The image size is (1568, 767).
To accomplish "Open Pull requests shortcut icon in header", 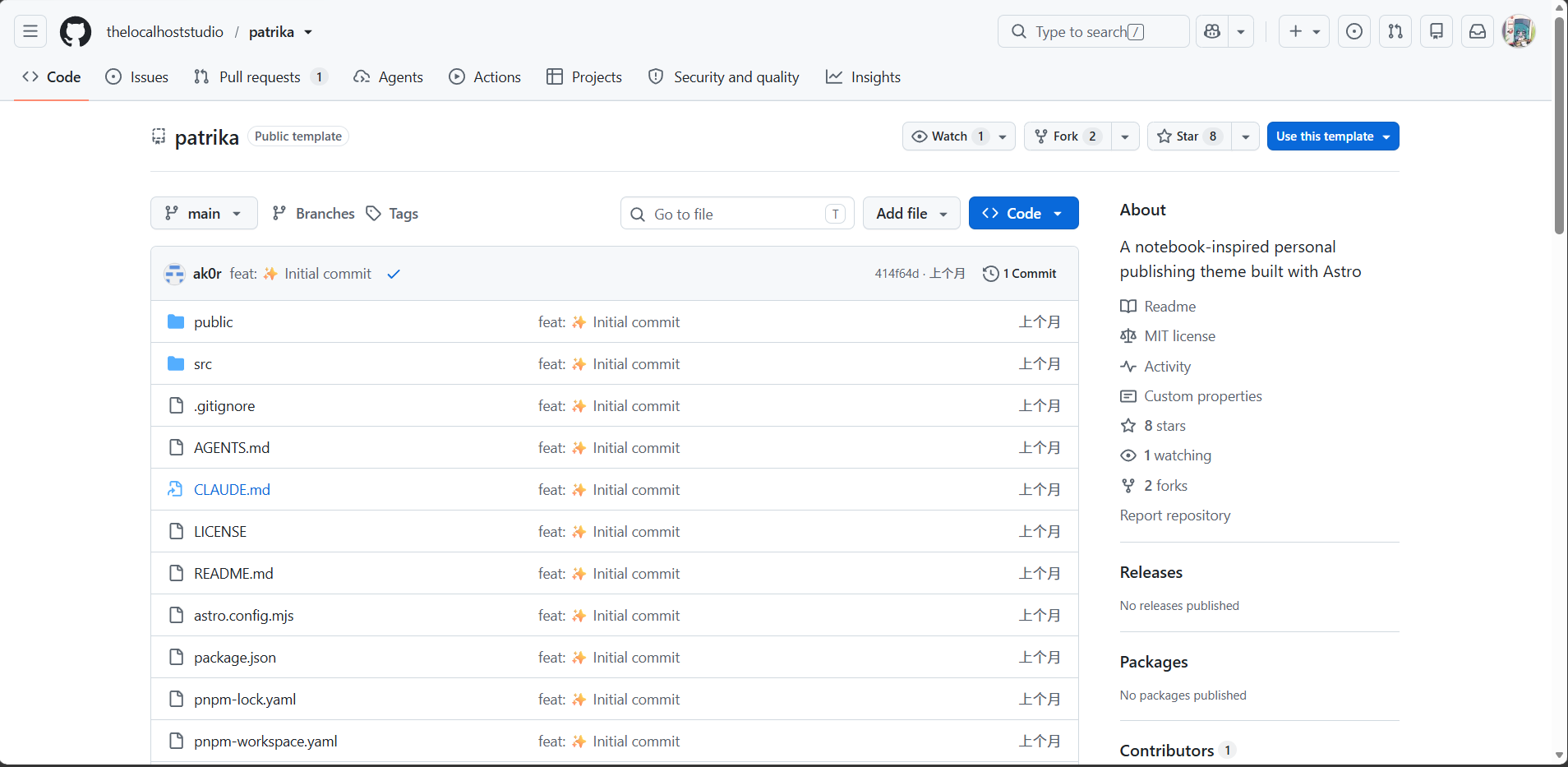I will pyautogui.click(x=1395, y=31).
